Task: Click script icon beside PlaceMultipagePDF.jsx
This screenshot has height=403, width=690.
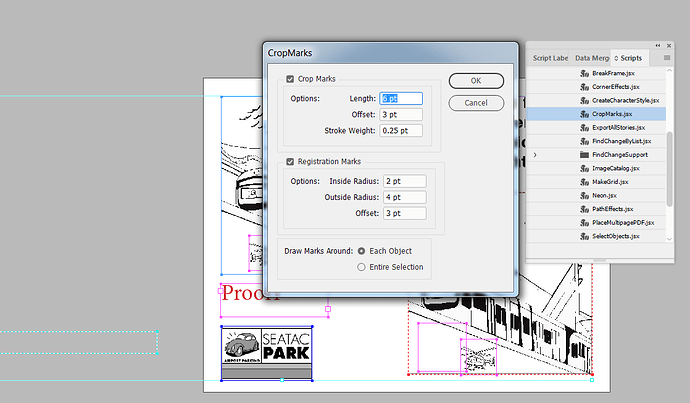Action: (584, 223)
